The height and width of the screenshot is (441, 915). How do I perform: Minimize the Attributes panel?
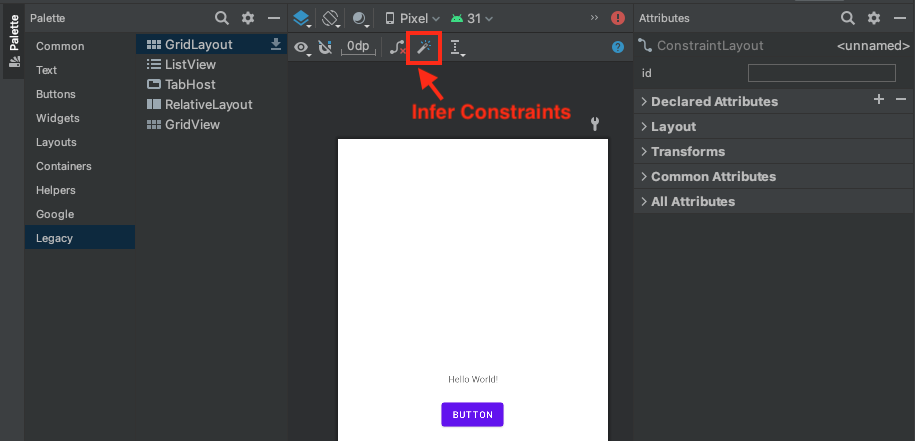coord(899,18)
